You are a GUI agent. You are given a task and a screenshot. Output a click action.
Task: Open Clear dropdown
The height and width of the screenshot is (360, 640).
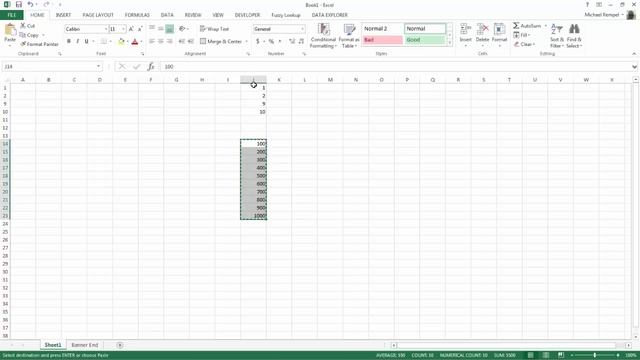(x=524, y=44)
